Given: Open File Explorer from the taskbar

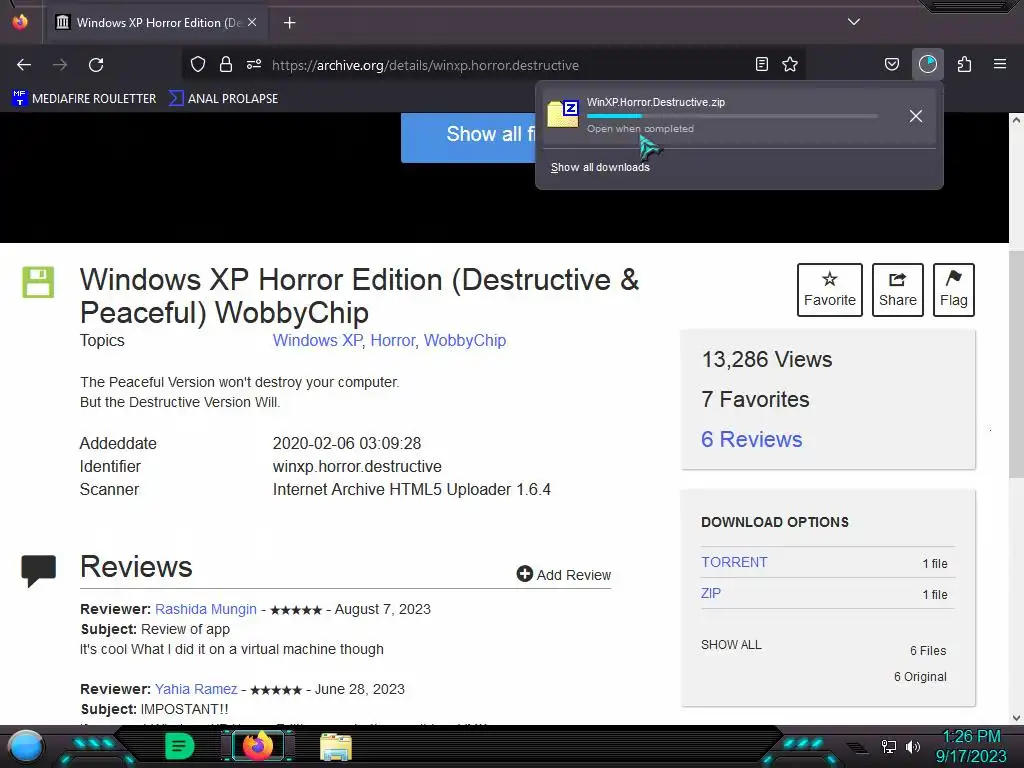Looking at the screenshot, I should coord(336,746).
